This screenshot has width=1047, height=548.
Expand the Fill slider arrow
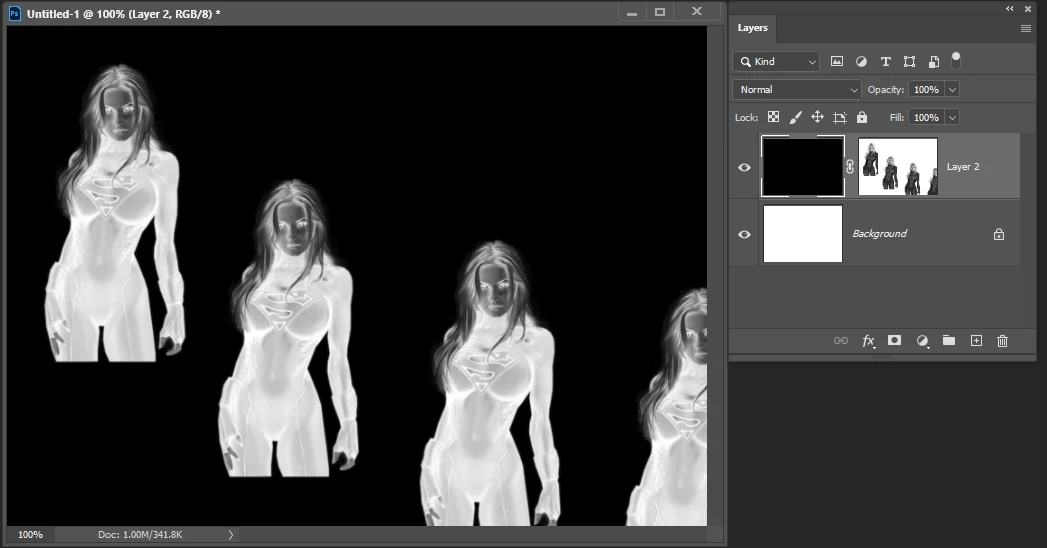953,117
